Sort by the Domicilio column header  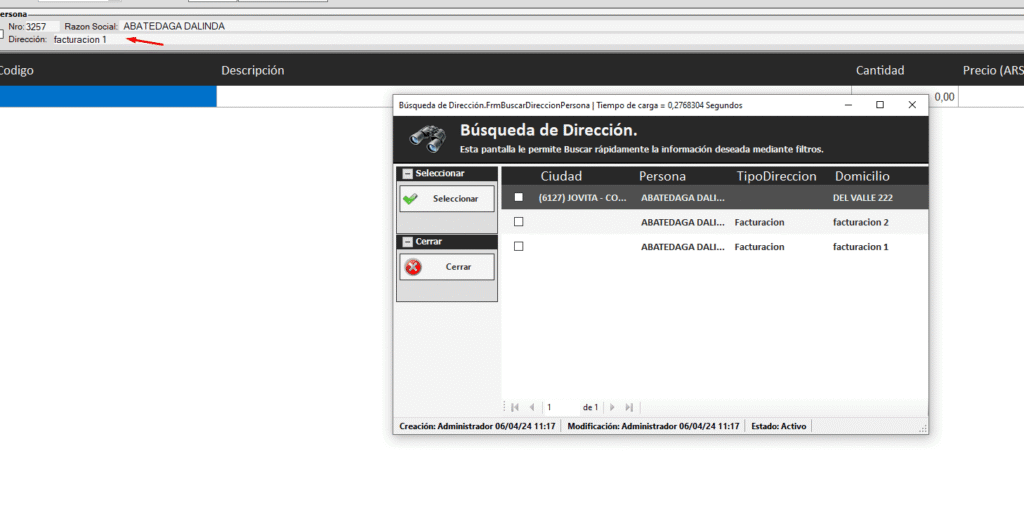(862, 176)
